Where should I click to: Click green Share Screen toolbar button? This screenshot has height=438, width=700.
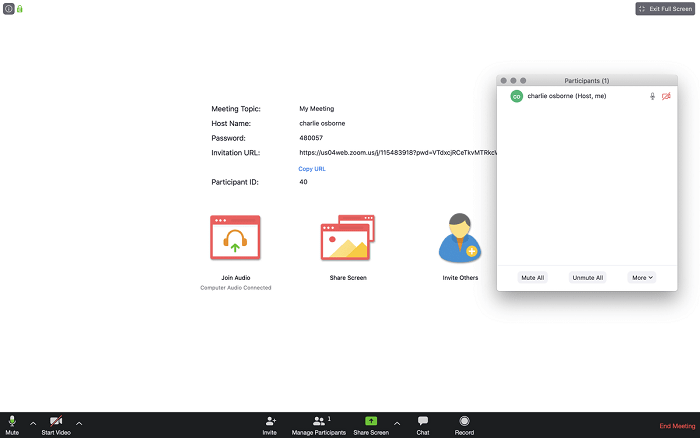click(x=371, y=425)
